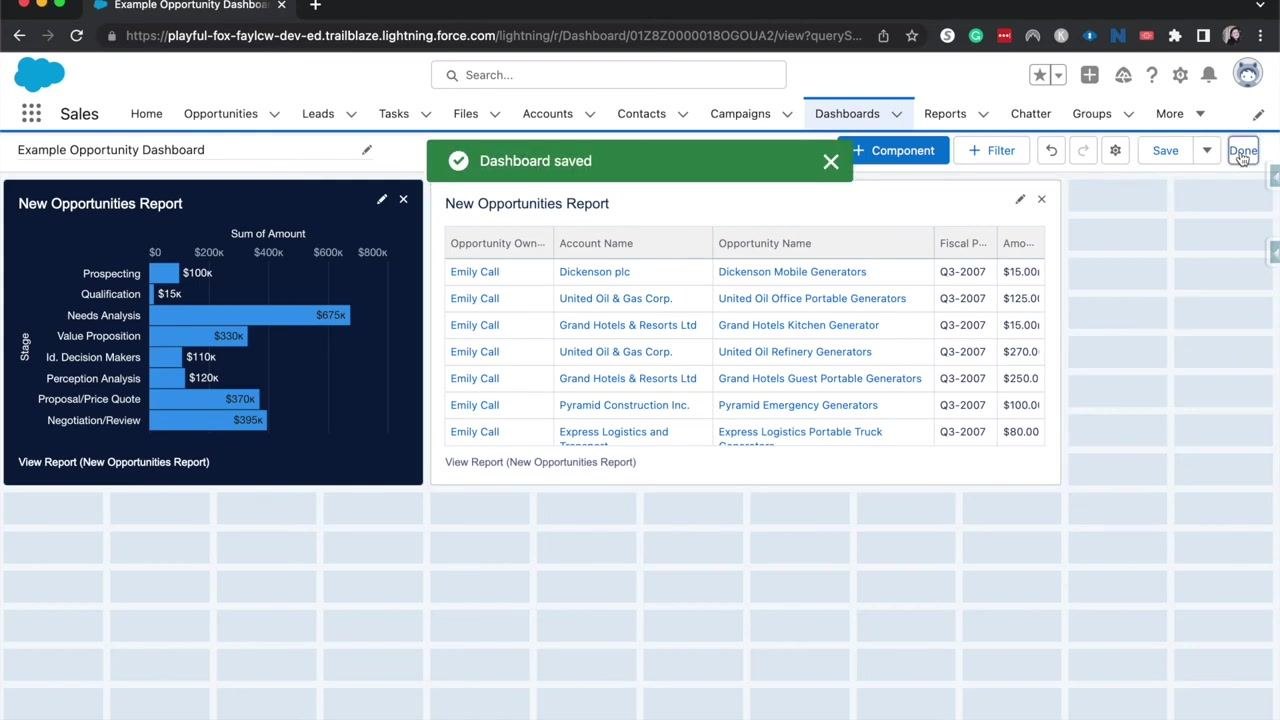Go to the Home tab
Image resolution: width=1280 pixels, height=720 pixels.
coord(146,114)
